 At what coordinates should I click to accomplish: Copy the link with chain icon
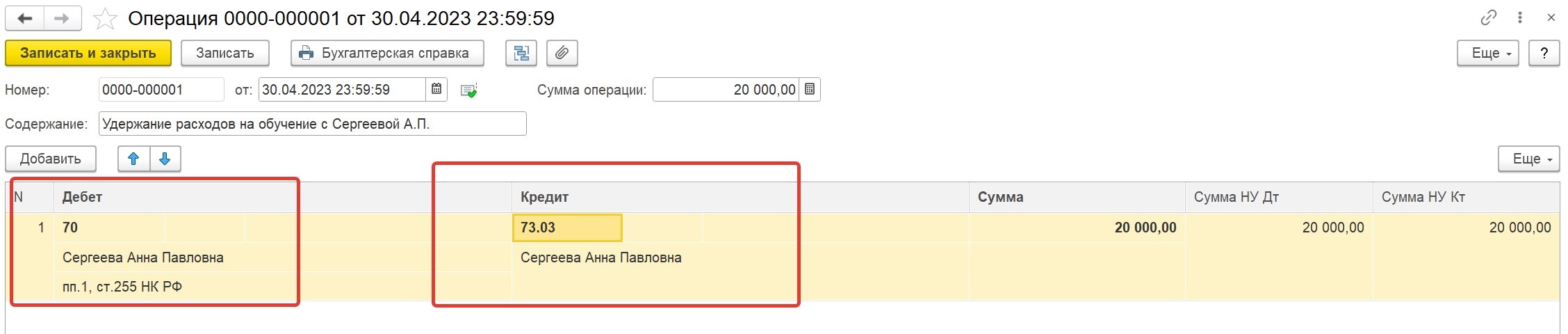[1489, 18]
